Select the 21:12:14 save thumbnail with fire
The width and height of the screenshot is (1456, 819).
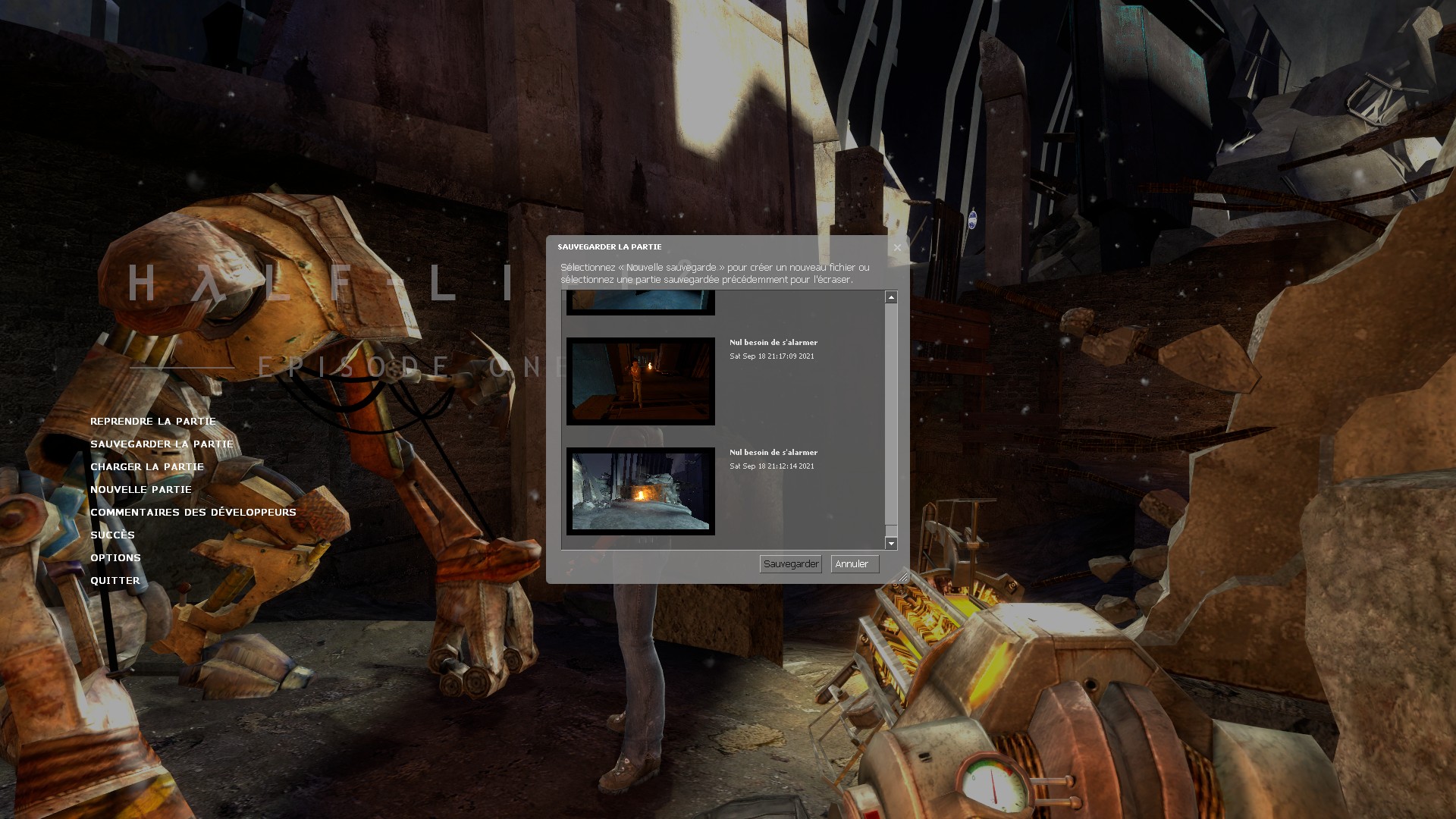[640, 491]
